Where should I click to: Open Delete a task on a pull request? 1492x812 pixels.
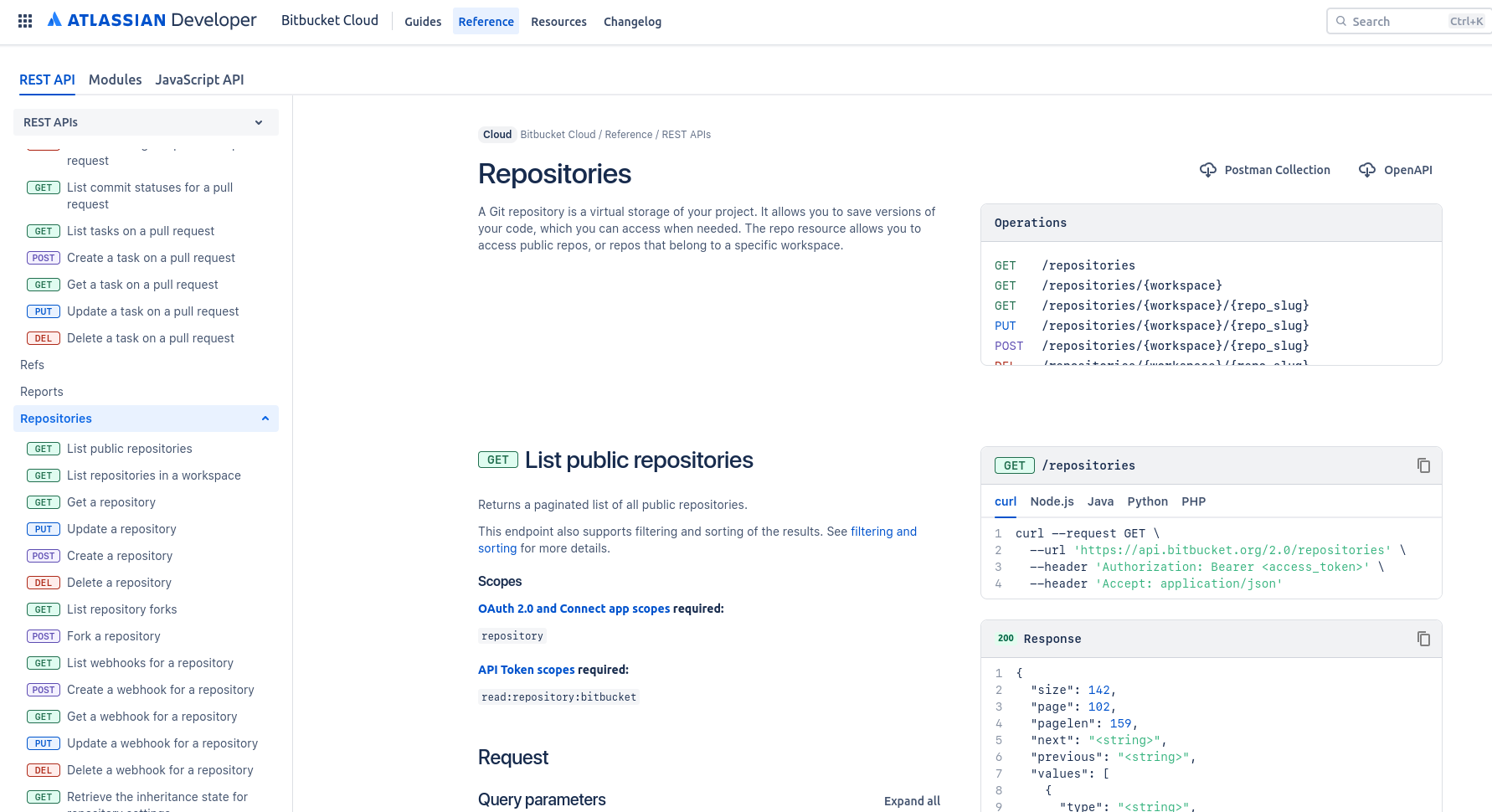[x=150, y=338]
